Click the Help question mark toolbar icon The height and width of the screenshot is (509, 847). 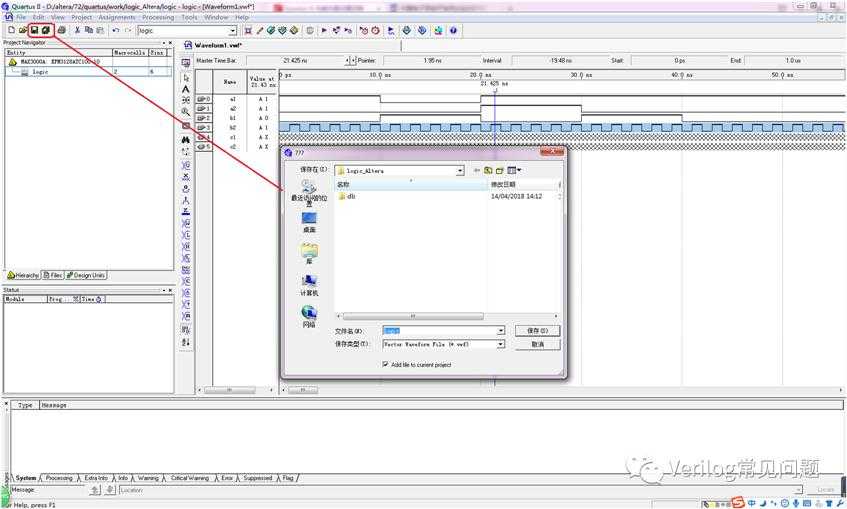tap(453, 31)
